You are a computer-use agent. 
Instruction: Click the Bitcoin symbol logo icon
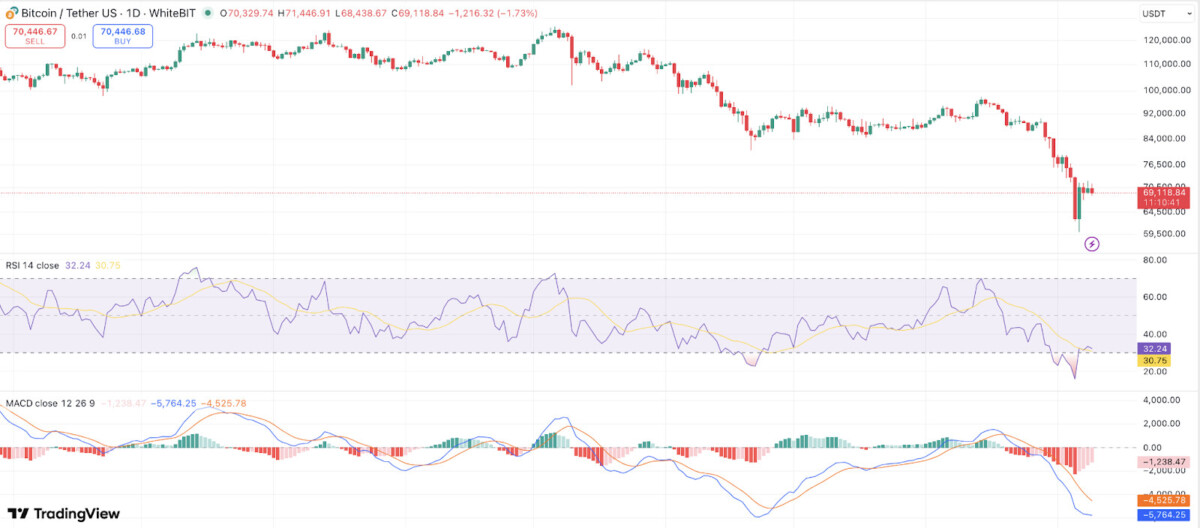coord(12,13)
